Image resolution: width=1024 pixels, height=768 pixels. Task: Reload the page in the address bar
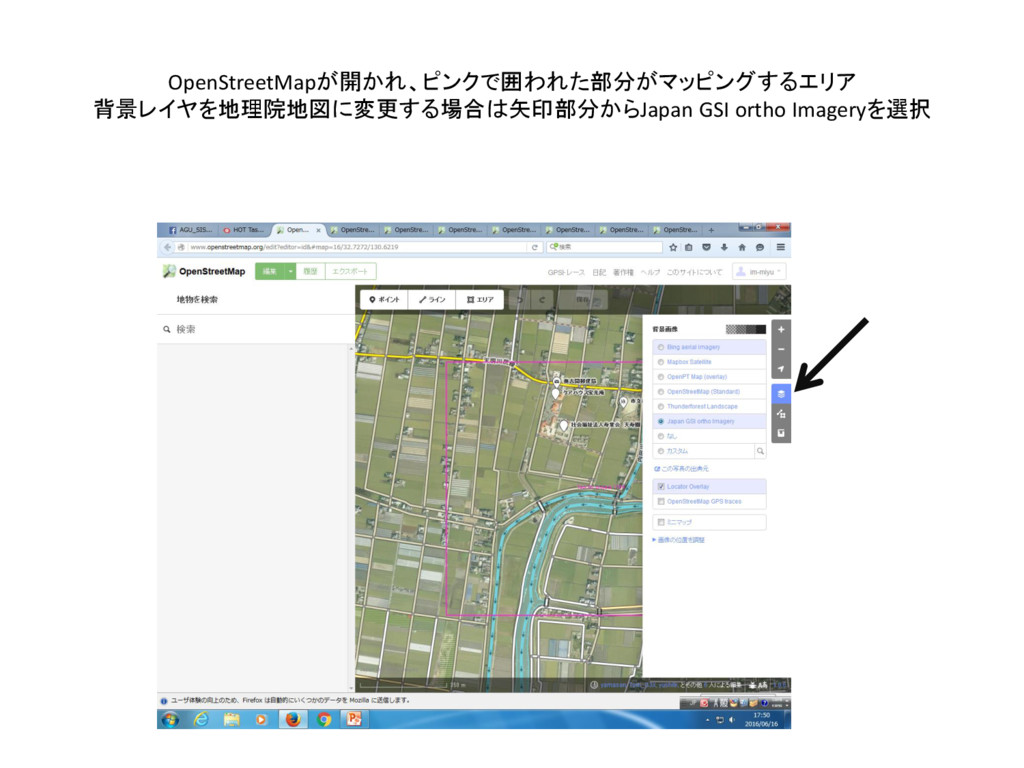pos(534,248)
